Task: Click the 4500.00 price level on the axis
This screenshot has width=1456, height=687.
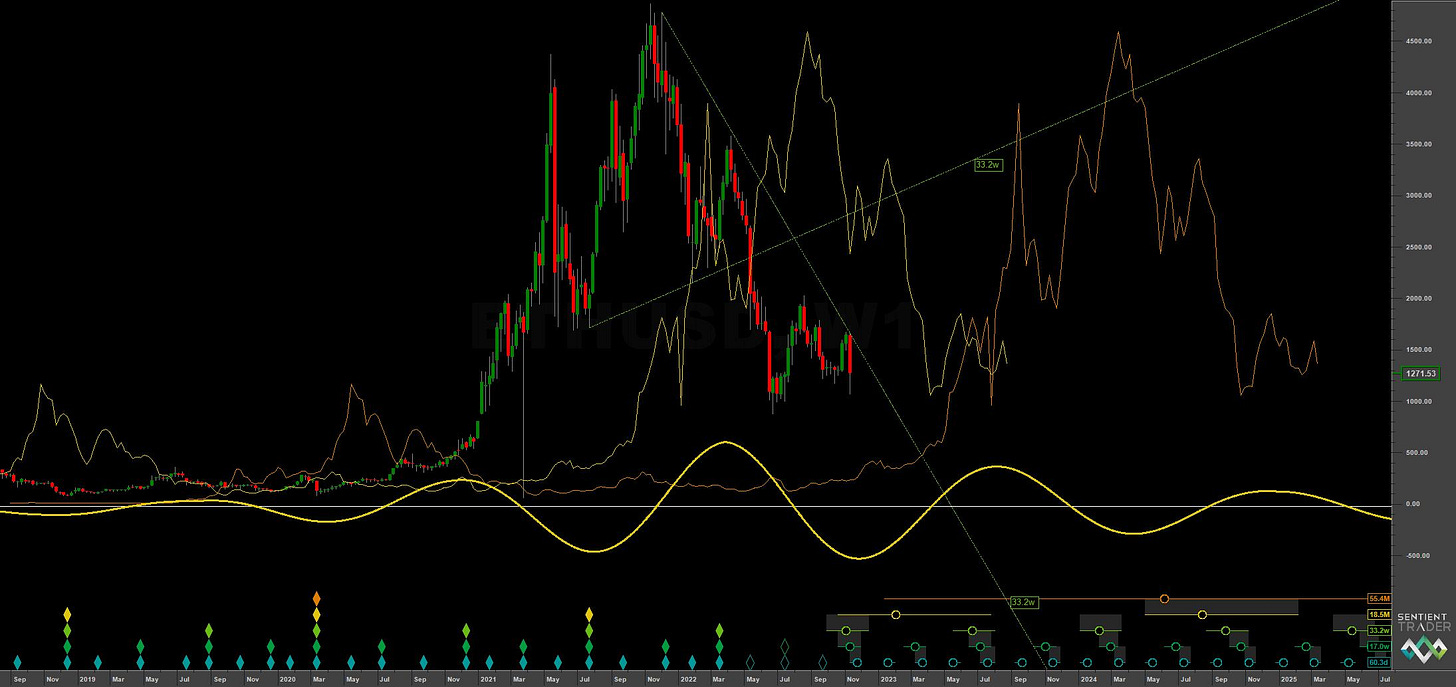Action: 1419,41
